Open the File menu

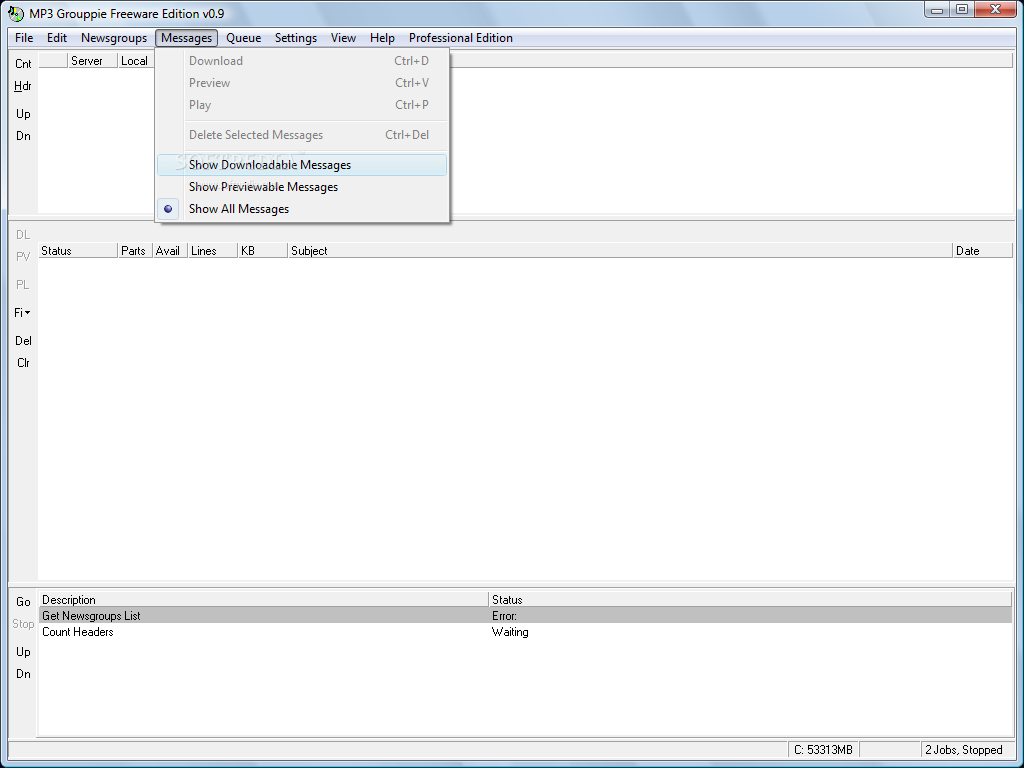[x=24, y=38]
